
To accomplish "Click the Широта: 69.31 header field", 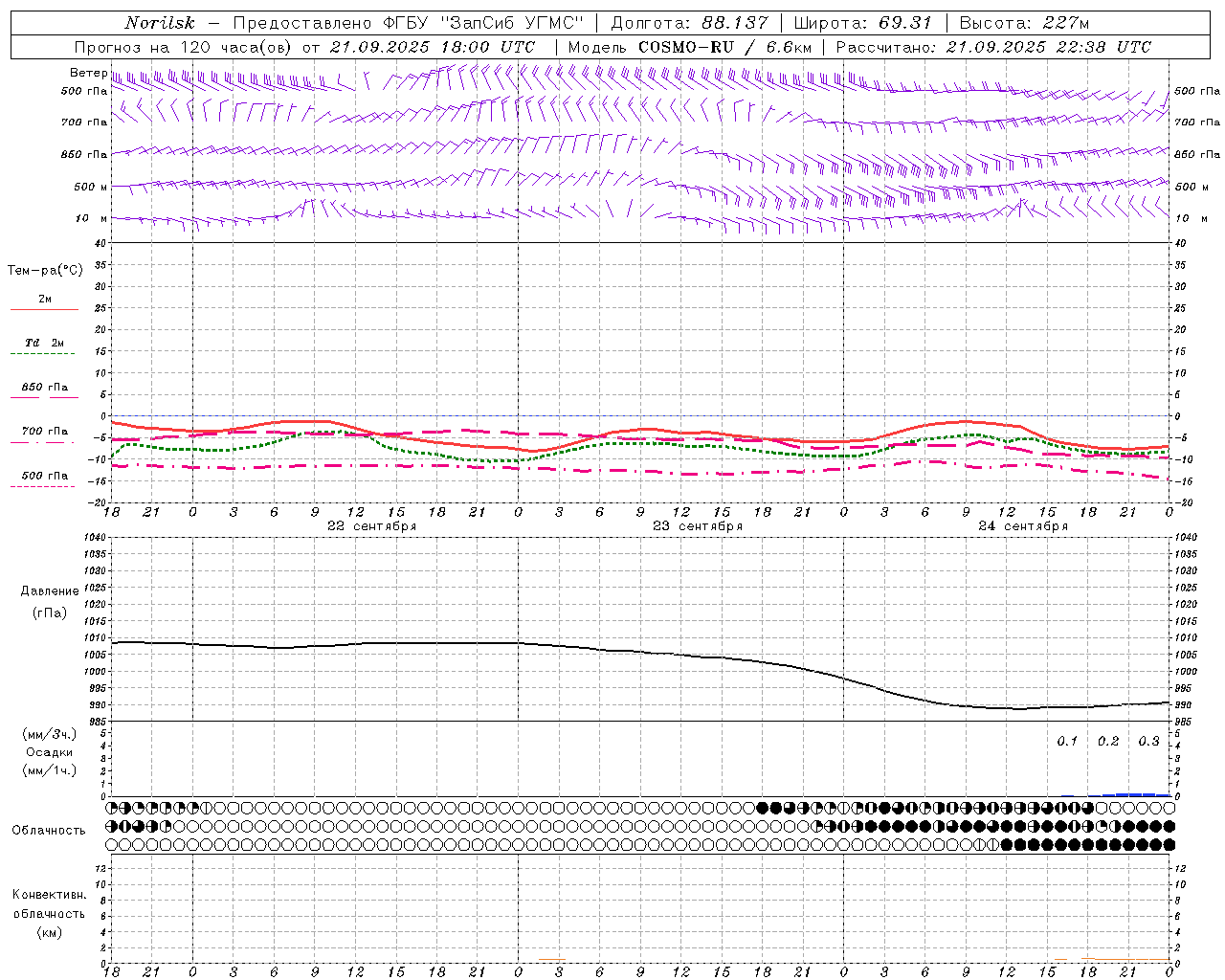I will coord(862,23).
